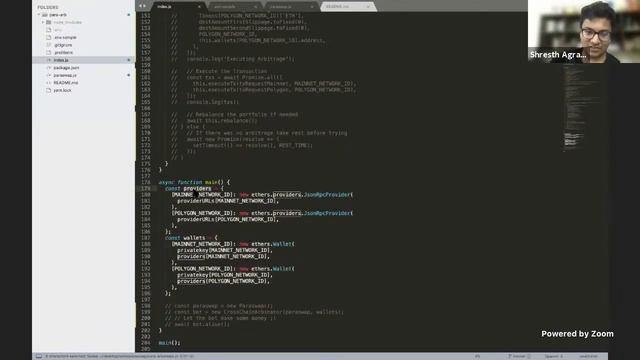Click the code minimap
The image size is (640, 360).
pyautogui.click(x=582, y=108)
